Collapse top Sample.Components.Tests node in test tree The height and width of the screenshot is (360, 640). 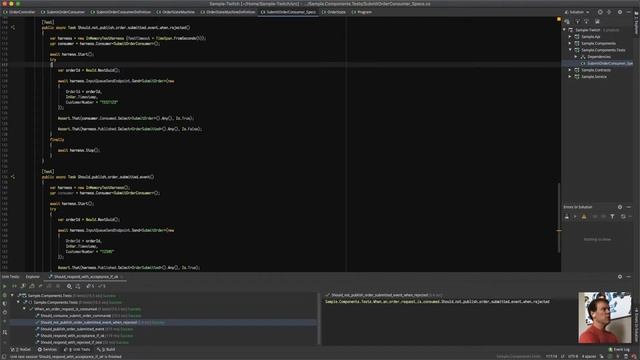tap(12, 296)
